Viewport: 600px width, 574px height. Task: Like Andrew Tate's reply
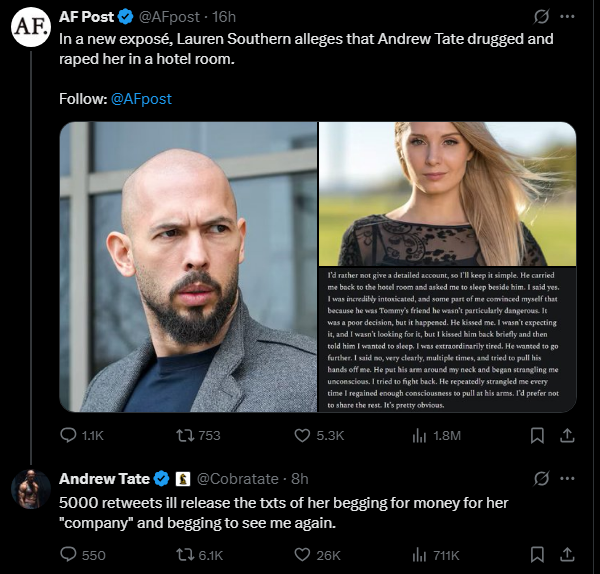point(302,555)
